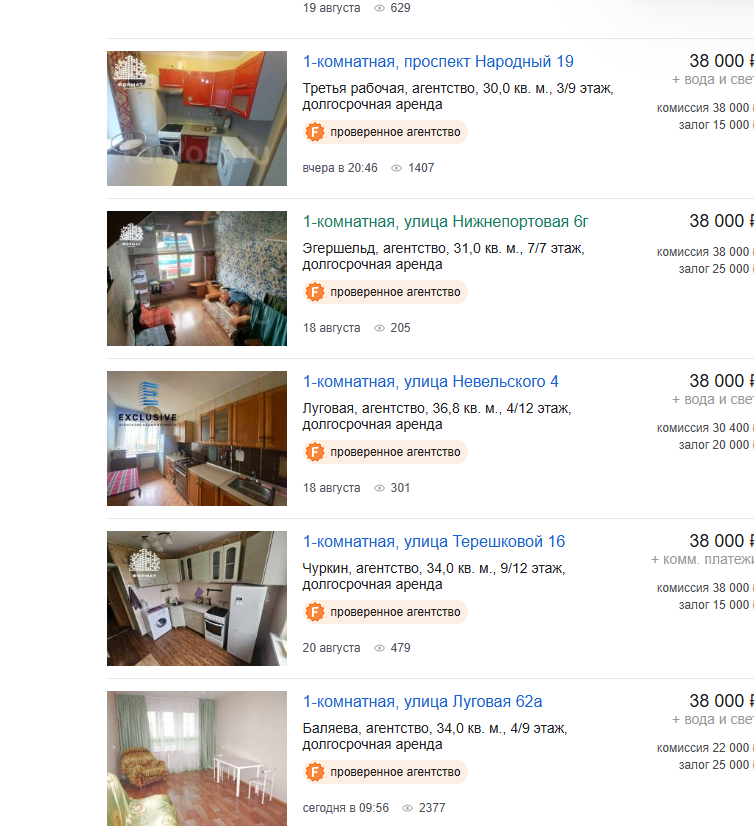This screenshot has width=754, height=833.
Task: Click views eye icon showing 629
Action: coord(379,8)
